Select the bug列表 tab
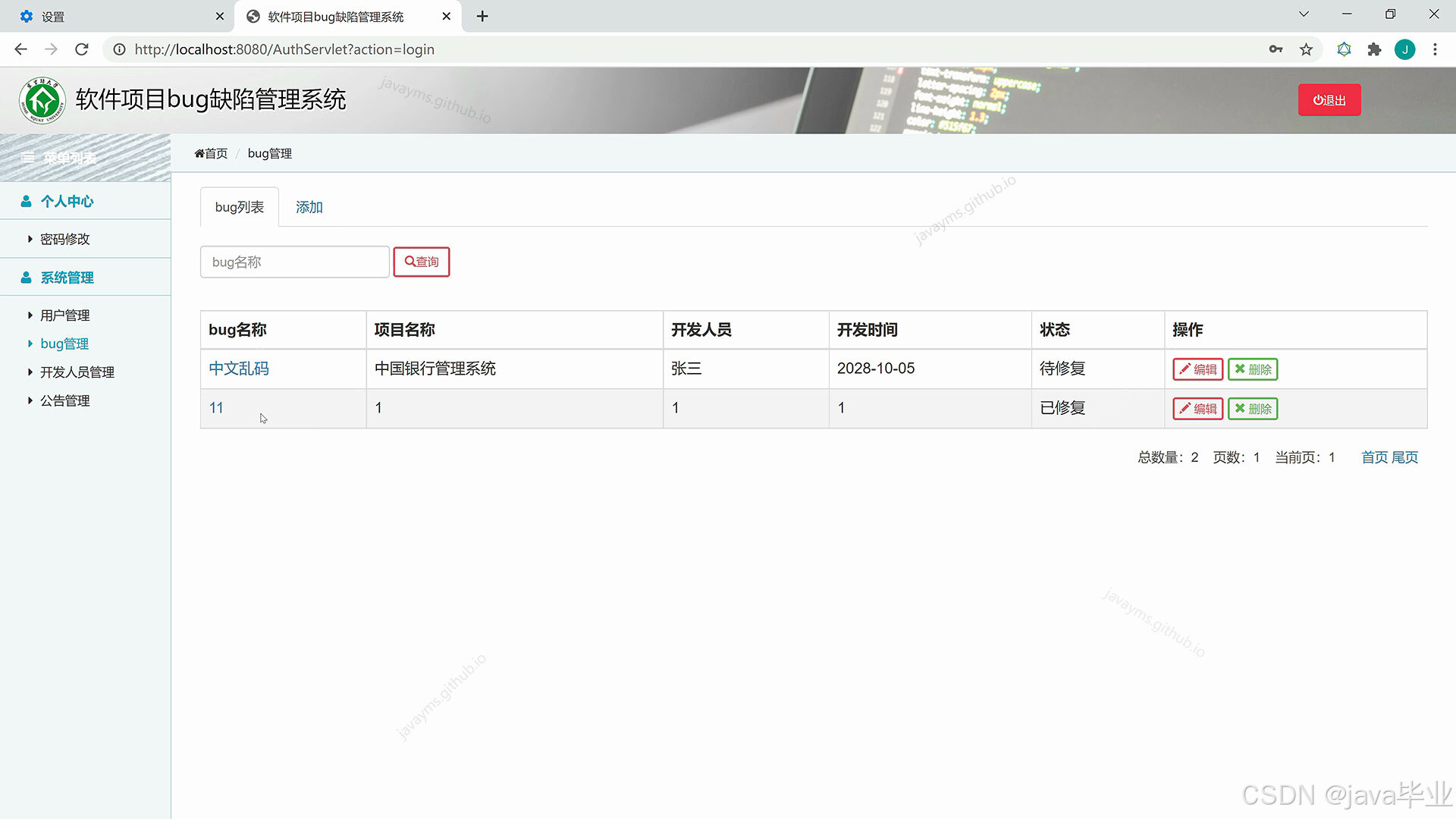Screen dimensions: 1456x819 [240, 207]
